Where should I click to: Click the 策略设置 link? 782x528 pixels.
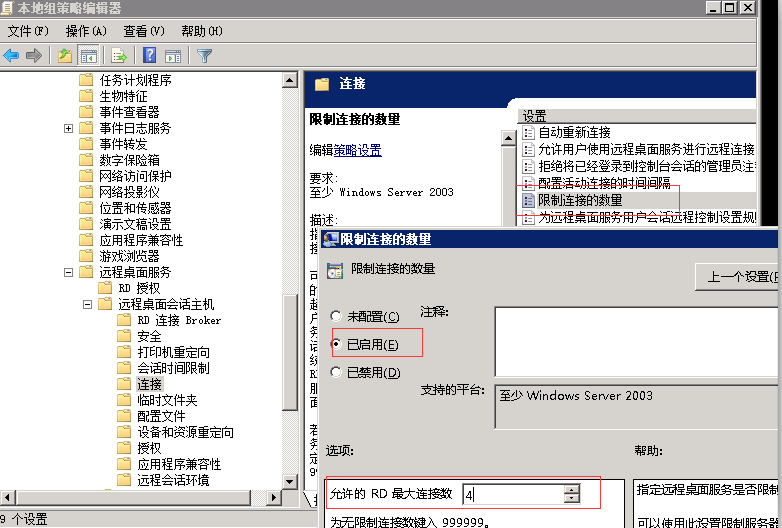358,150
